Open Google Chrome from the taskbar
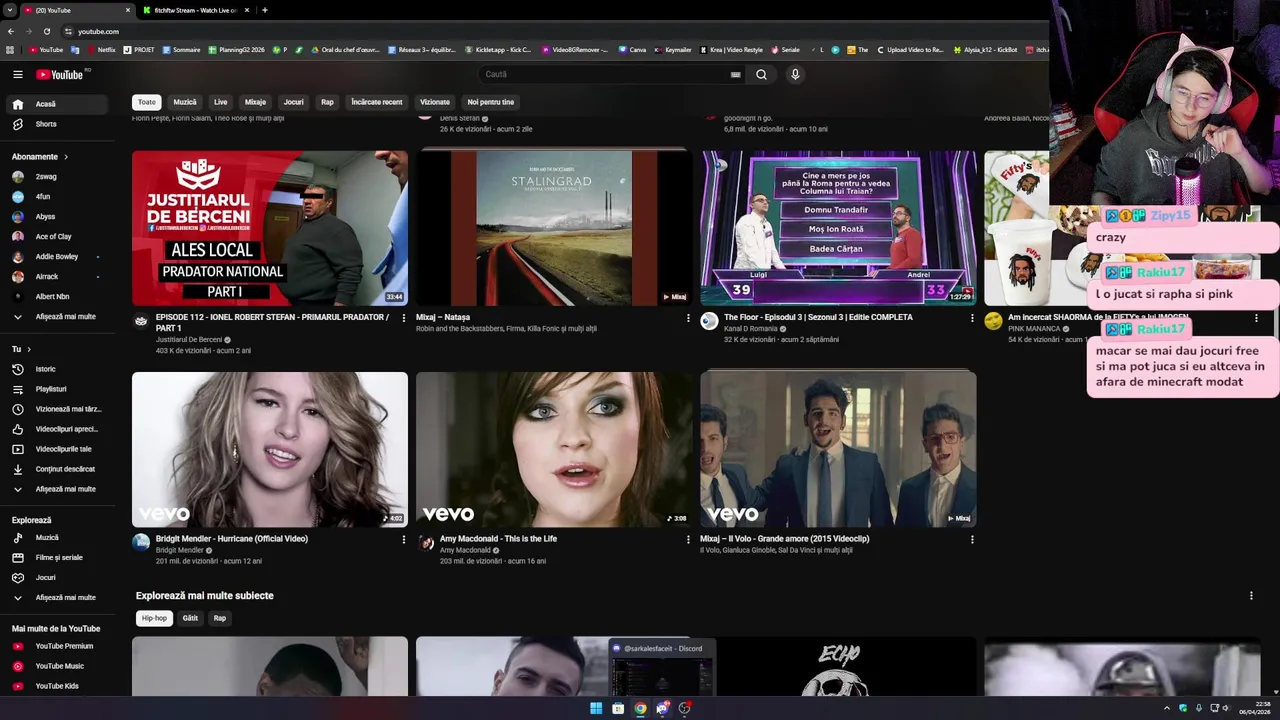 (x=640, y=708)
